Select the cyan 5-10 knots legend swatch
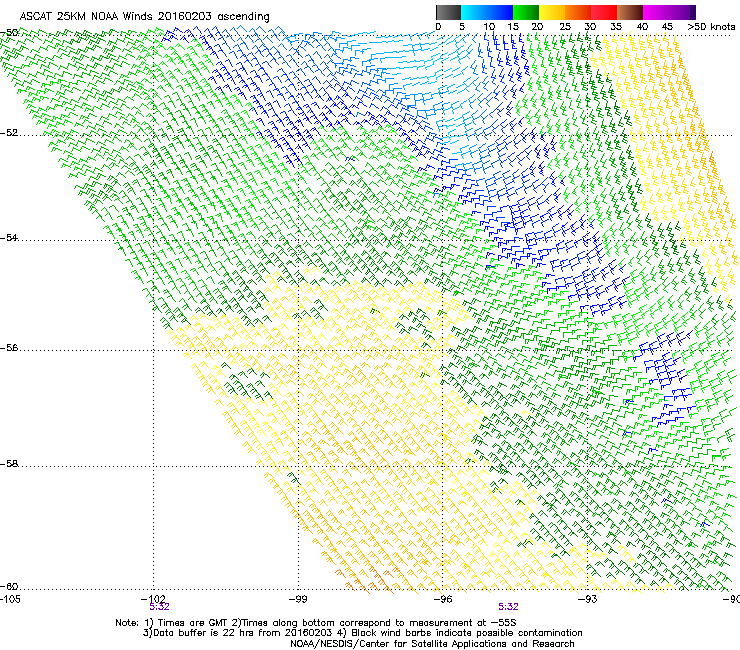The image size is (740, 650). pyautogui.click(x=473, y=12)
